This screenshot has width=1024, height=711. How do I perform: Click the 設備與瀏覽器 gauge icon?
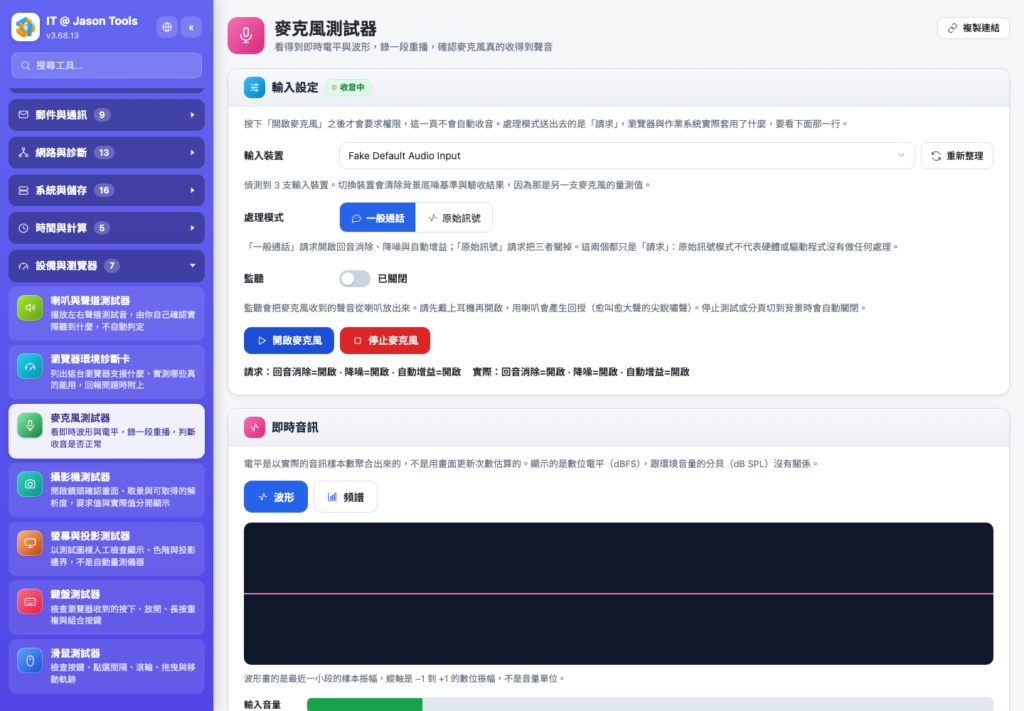point(24,266)
